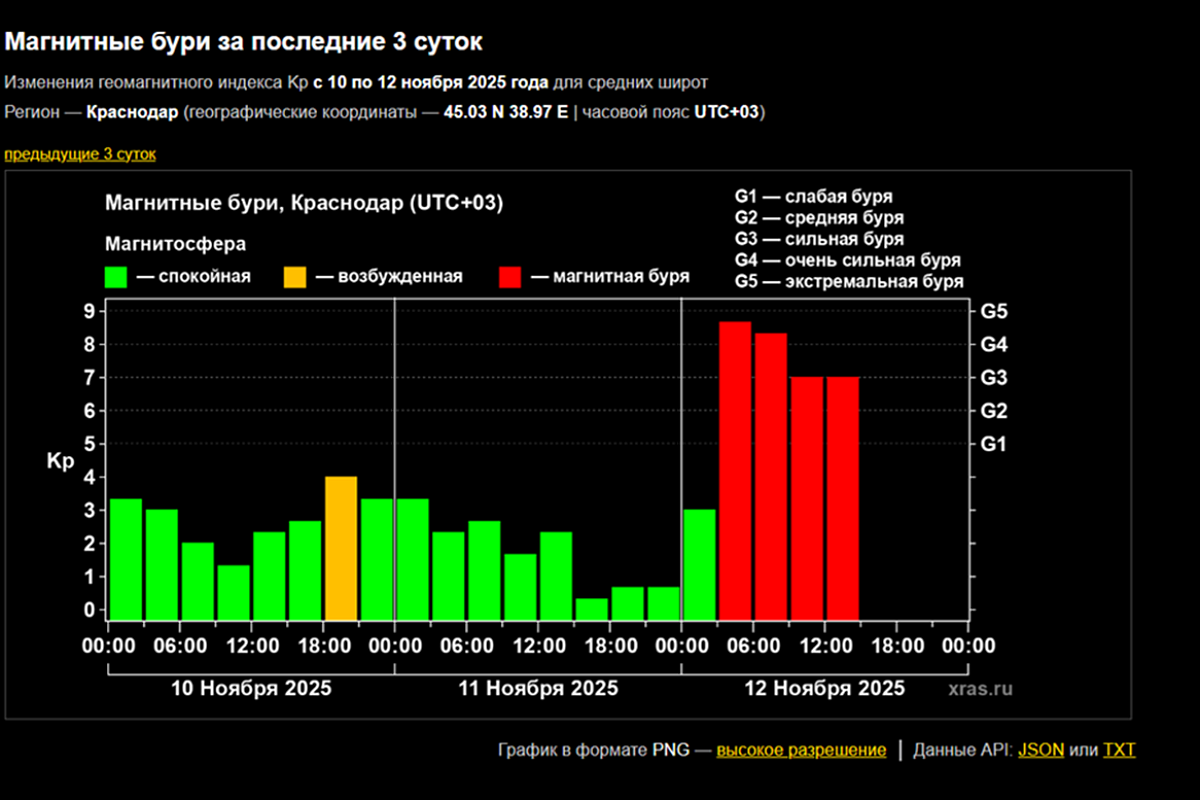Click the "12 Ноября 2025" date label
The image size is (1200, 800).
[x=825, y=688]
